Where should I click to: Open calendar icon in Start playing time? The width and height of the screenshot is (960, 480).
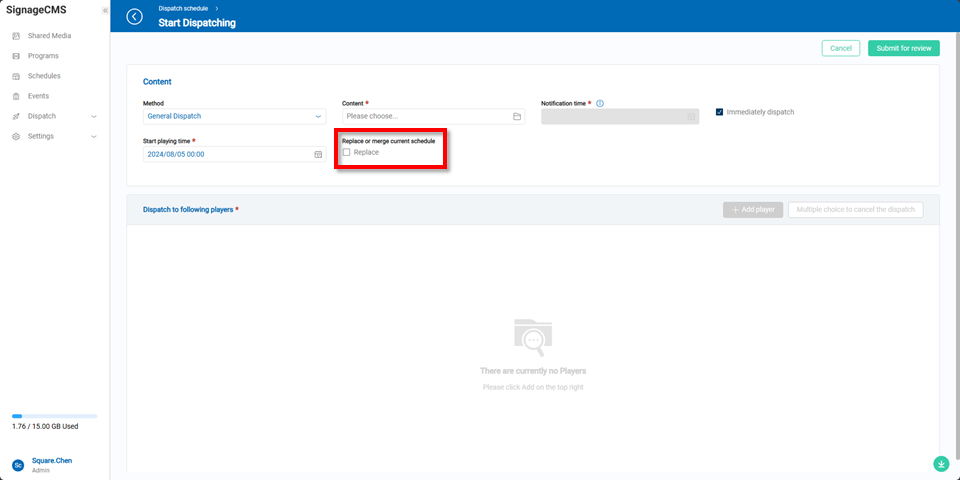point(318,155)
